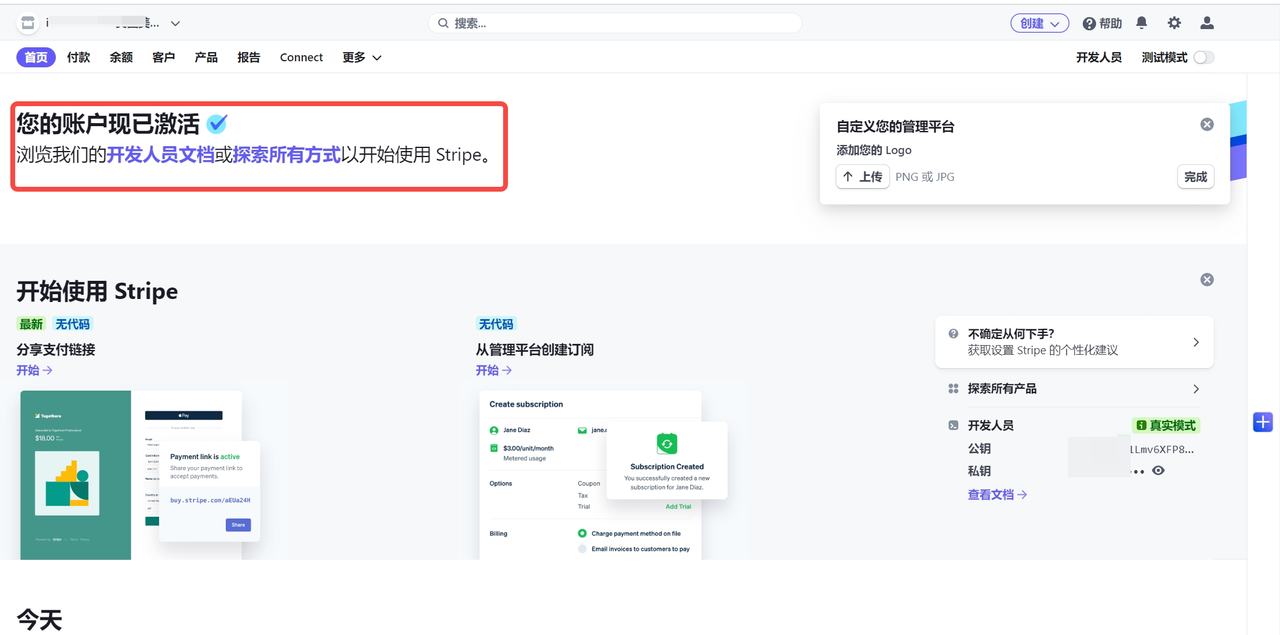Click the 最新 badge

coord(31,324)
